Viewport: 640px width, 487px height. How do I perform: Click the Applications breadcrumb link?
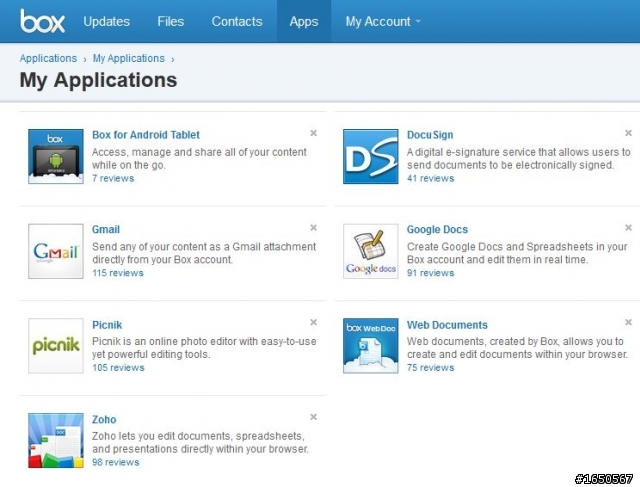(x=48, y=58)
